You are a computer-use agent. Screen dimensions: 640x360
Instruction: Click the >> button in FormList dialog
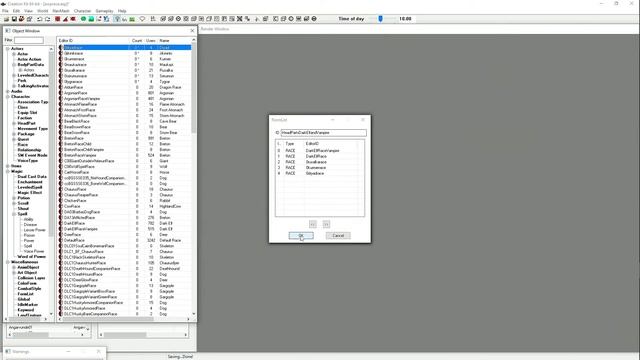coord(326,224)
